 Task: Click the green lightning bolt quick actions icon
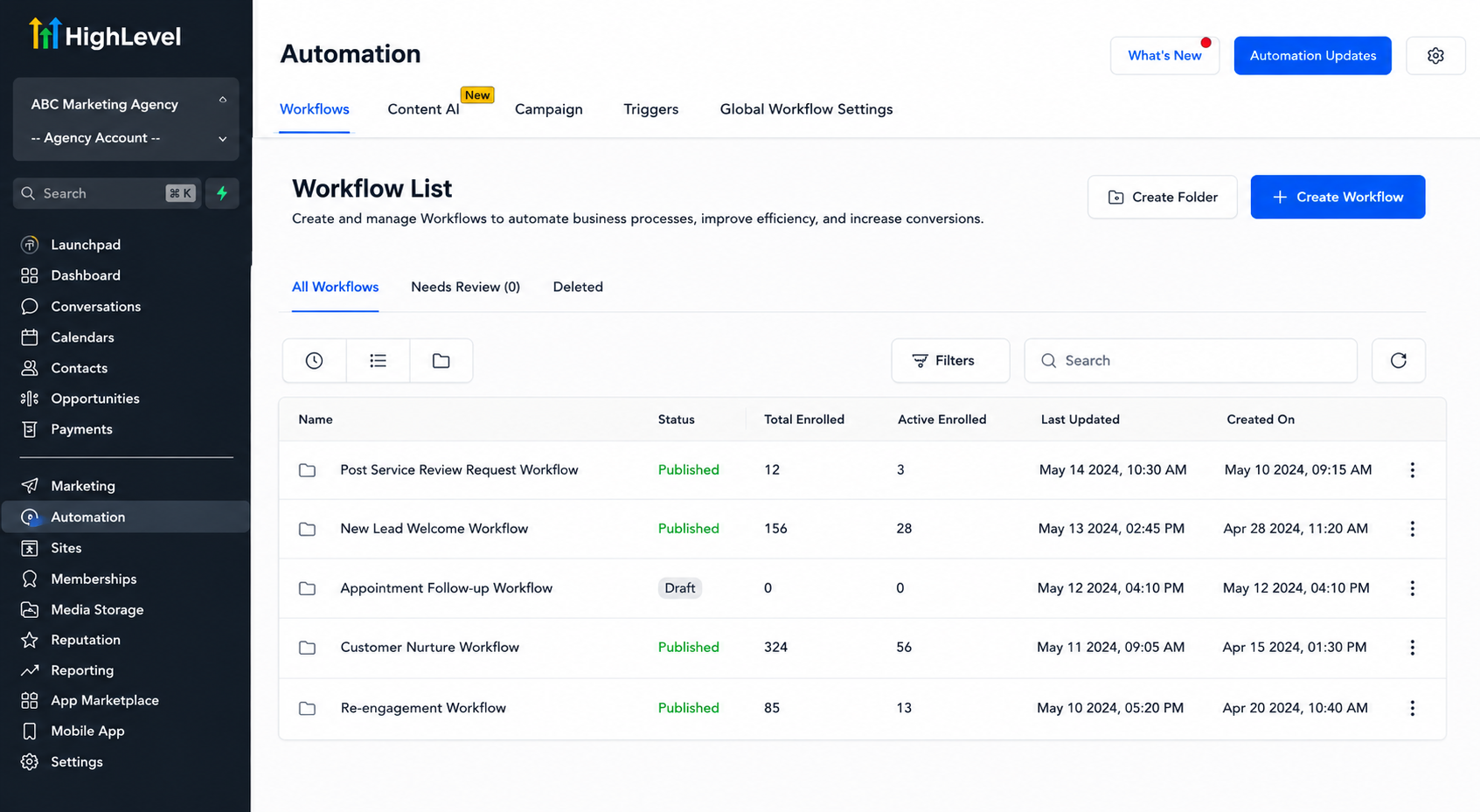point(222,193)
